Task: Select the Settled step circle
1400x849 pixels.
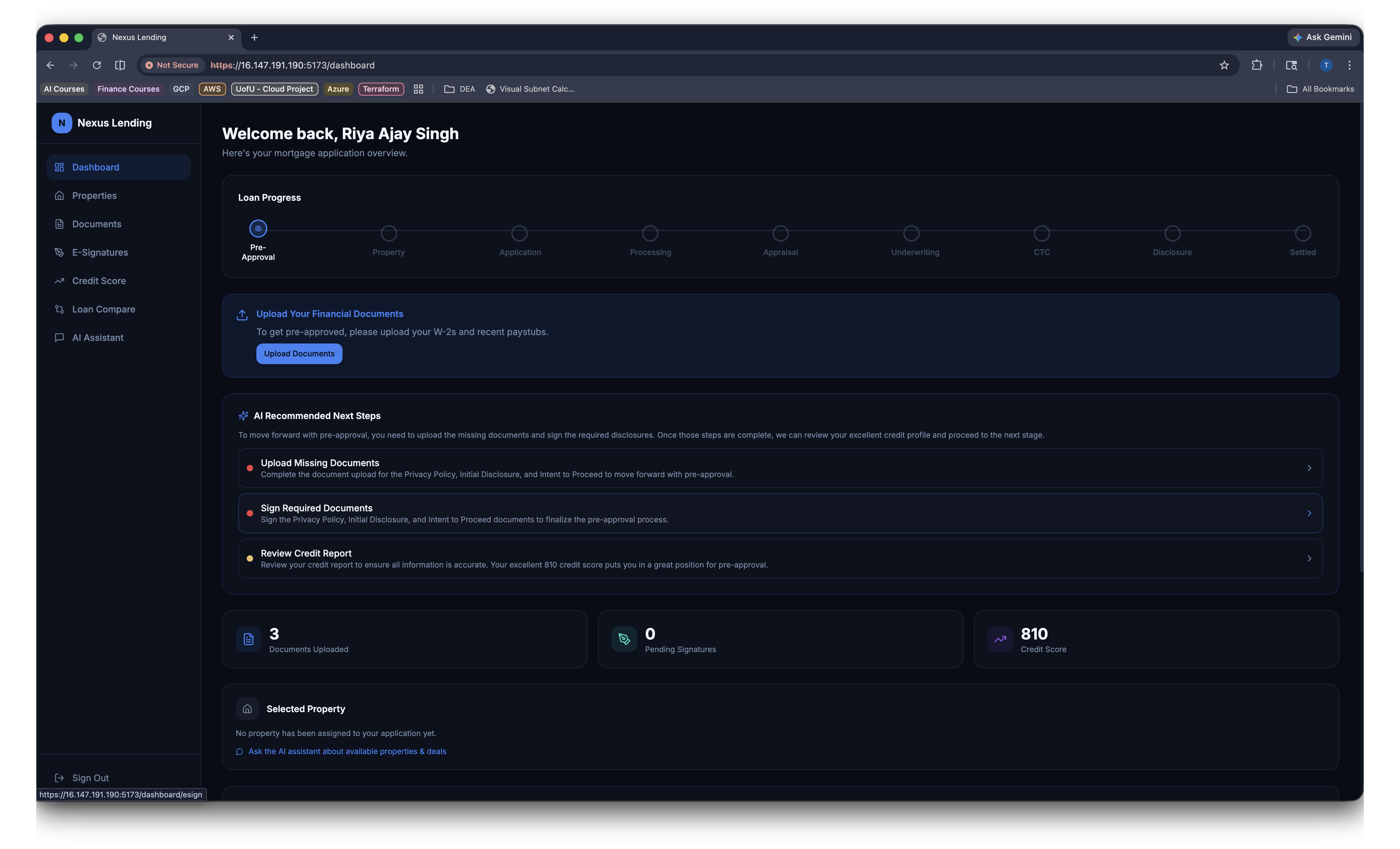Action: pyautogui.click(x=1302, y=233)
